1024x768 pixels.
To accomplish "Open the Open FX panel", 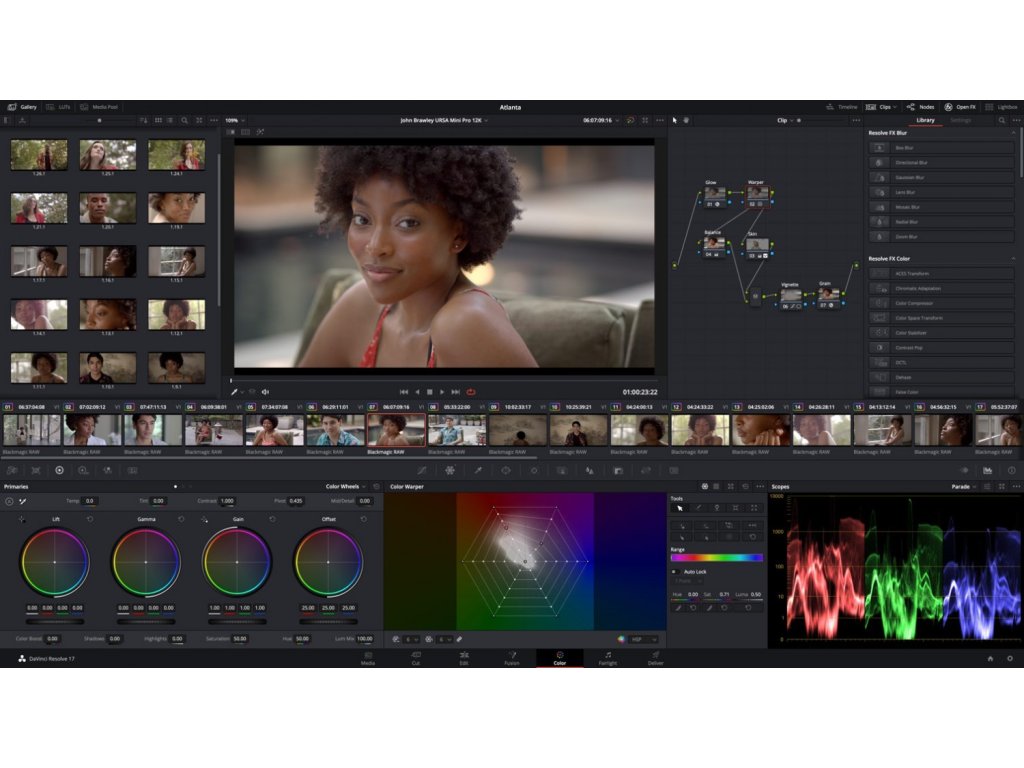I will click(960, 107).
